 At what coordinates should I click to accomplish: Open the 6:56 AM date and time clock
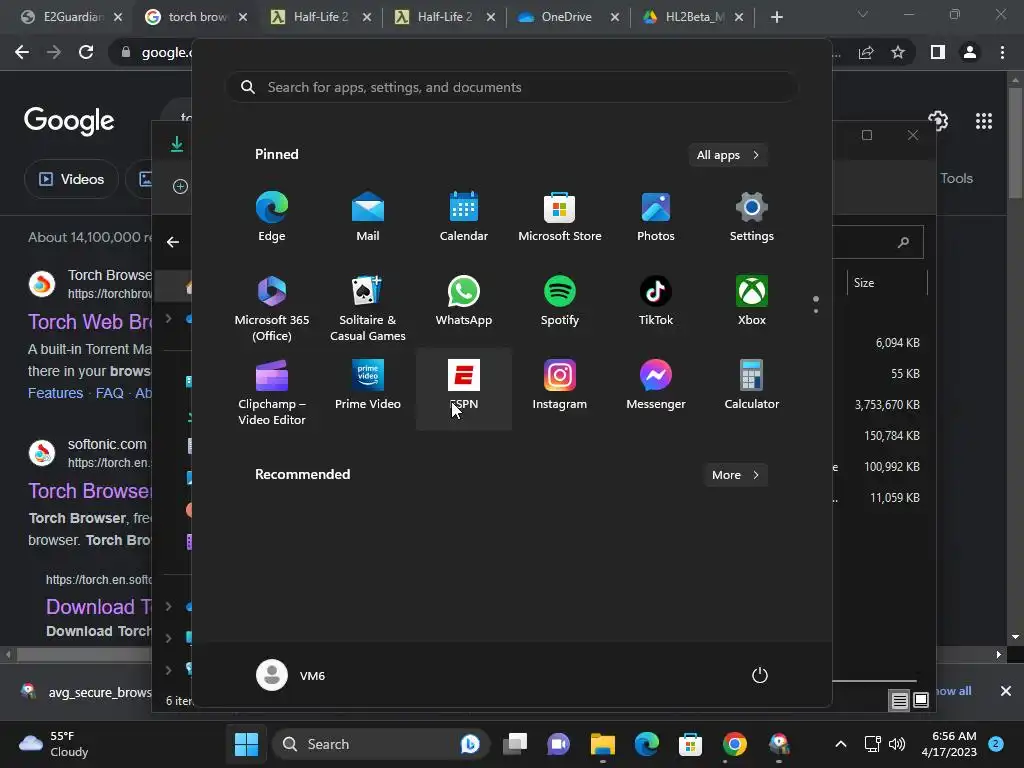[x=949, y=744]
